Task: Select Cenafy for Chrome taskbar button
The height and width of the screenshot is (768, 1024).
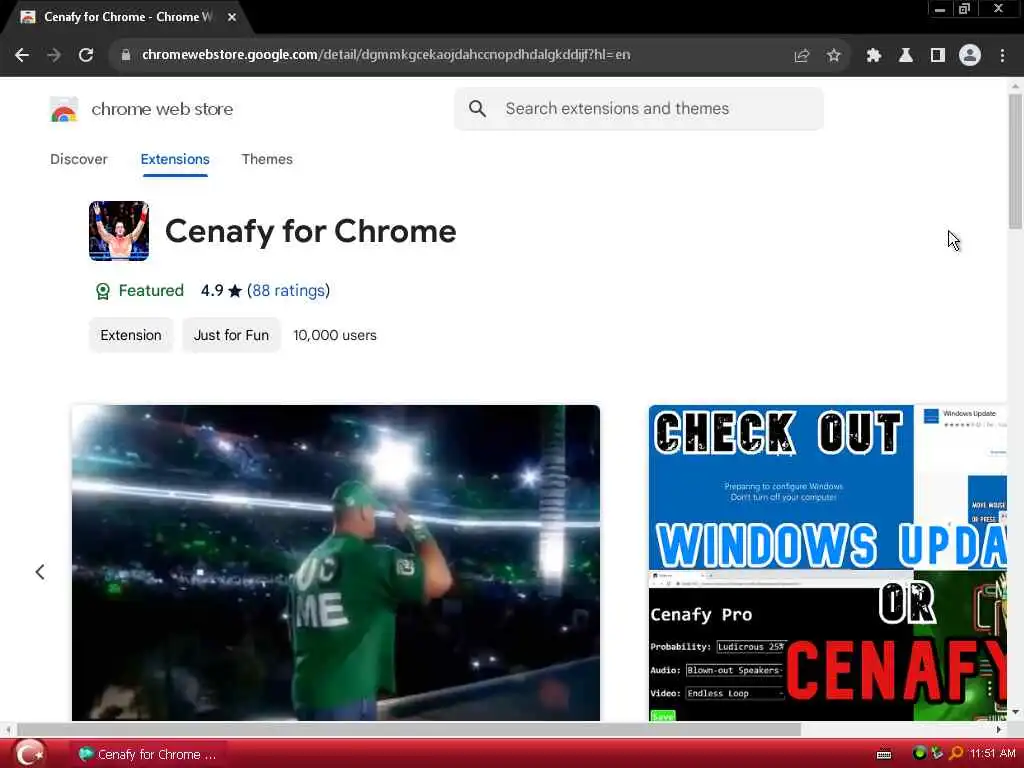Action: click(x=148, y=754)
